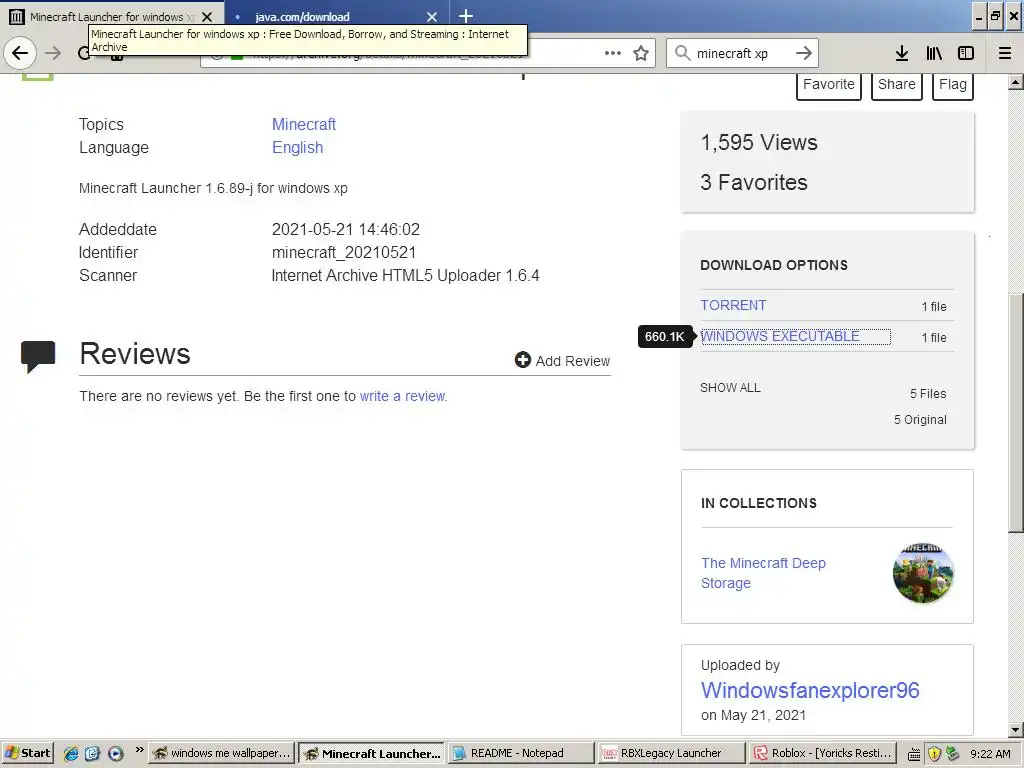Open the Downloads toolbar icon

[902, 53]
